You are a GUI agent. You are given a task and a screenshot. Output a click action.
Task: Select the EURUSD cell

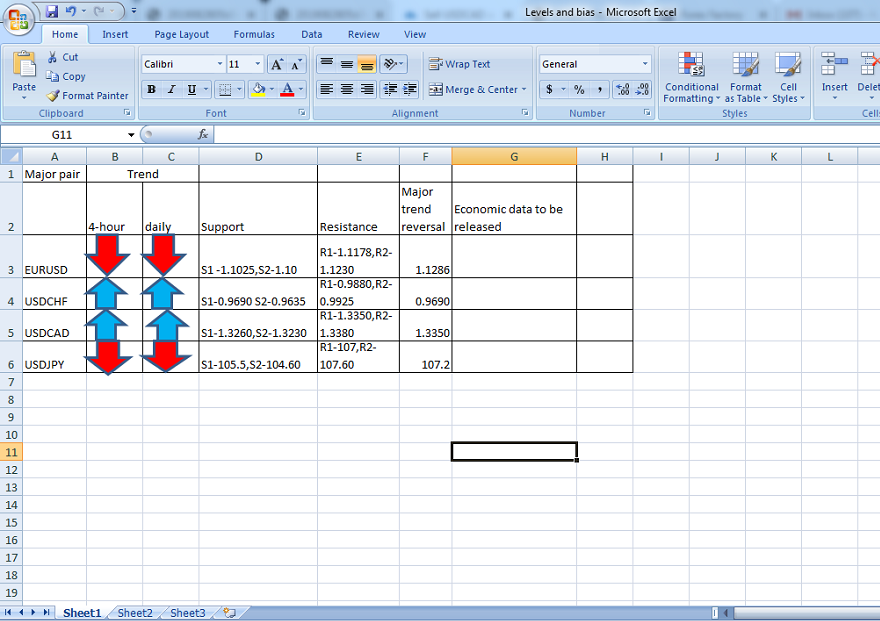point(54,256)
